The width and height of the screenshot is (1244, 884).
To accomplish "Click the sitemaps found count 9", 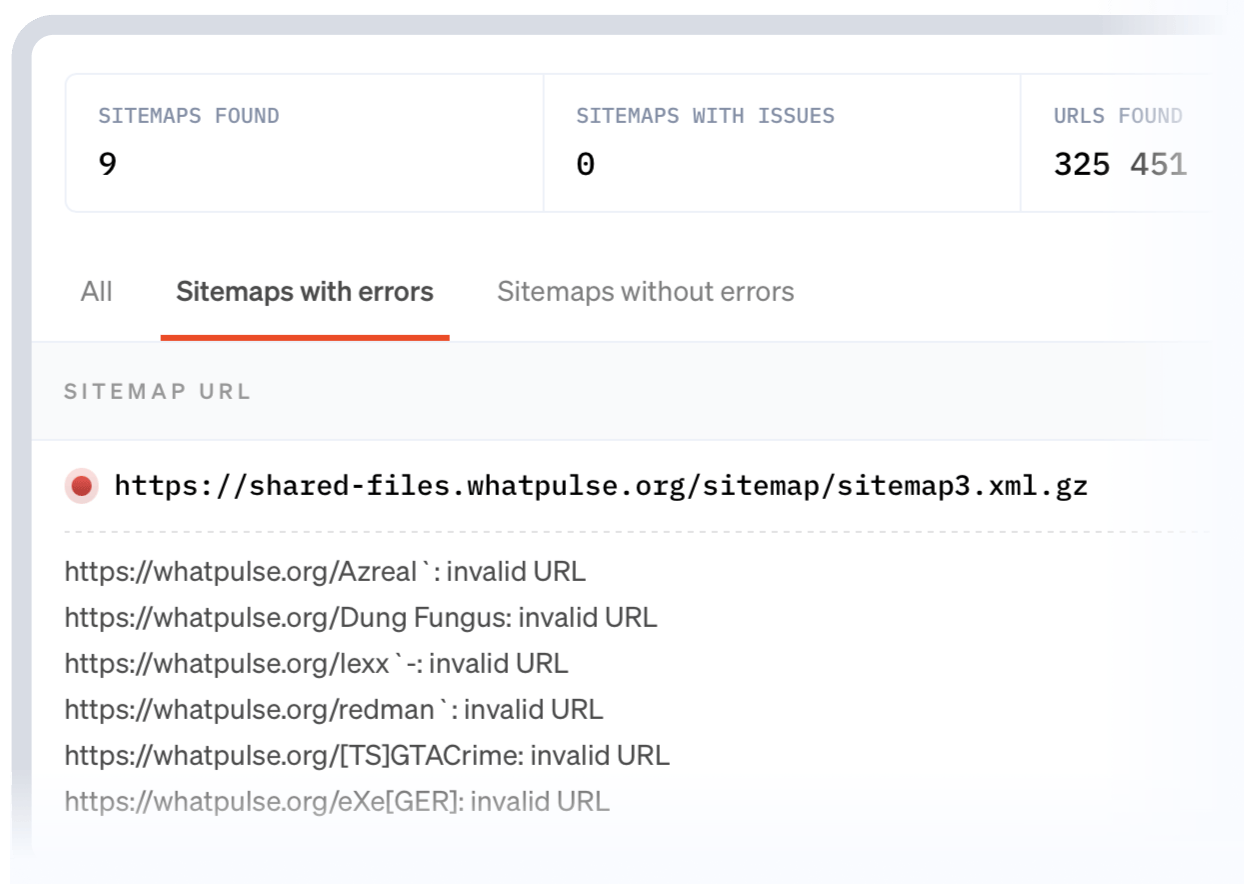I will pyautogui.click(x=108, y=164).
